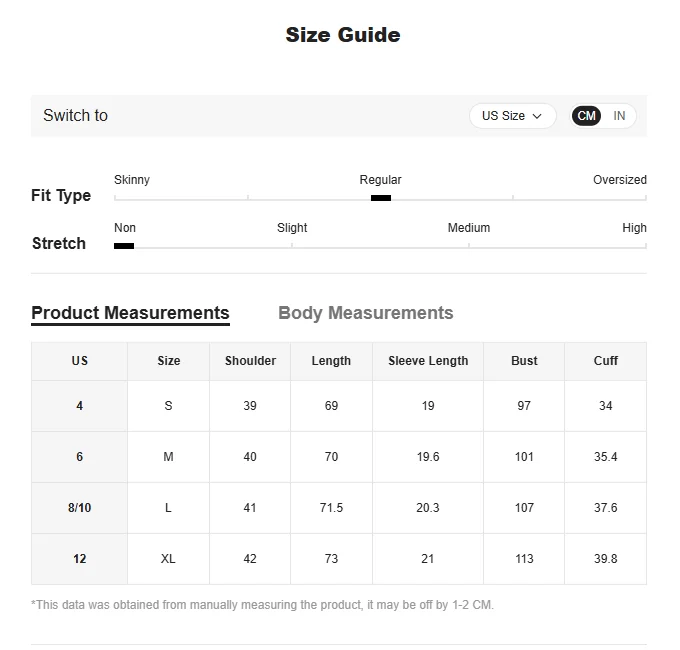The width and height of the screenshot is (680, 650).
Task: Click the Cuff column header
Action: coord(605,361)
